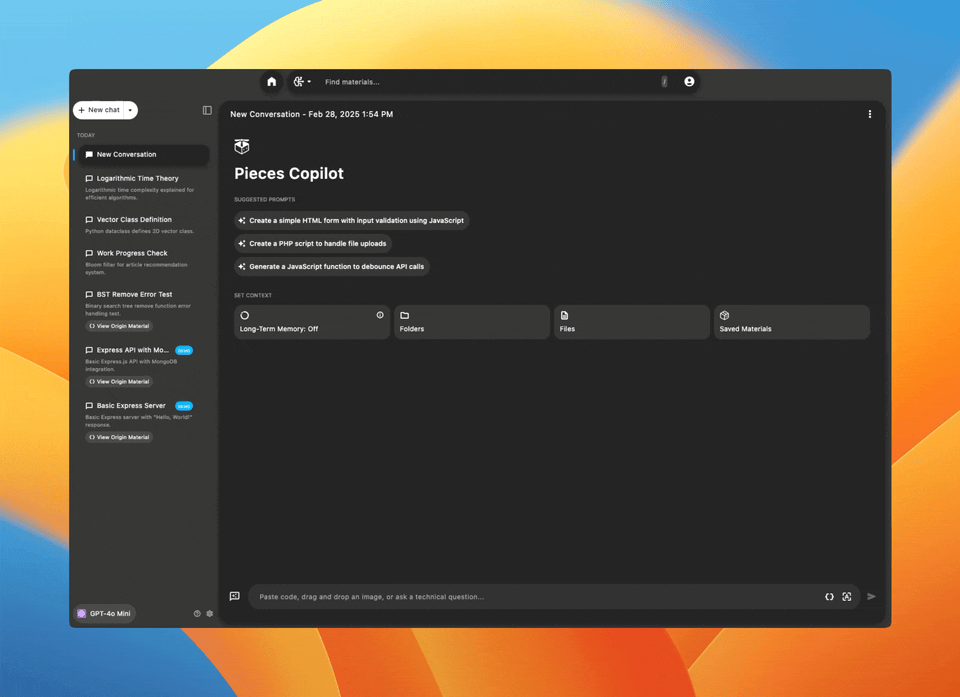Click the SET CONTEXT label
The height and width of the screenshot is (697, 960).
click(253, 295)
